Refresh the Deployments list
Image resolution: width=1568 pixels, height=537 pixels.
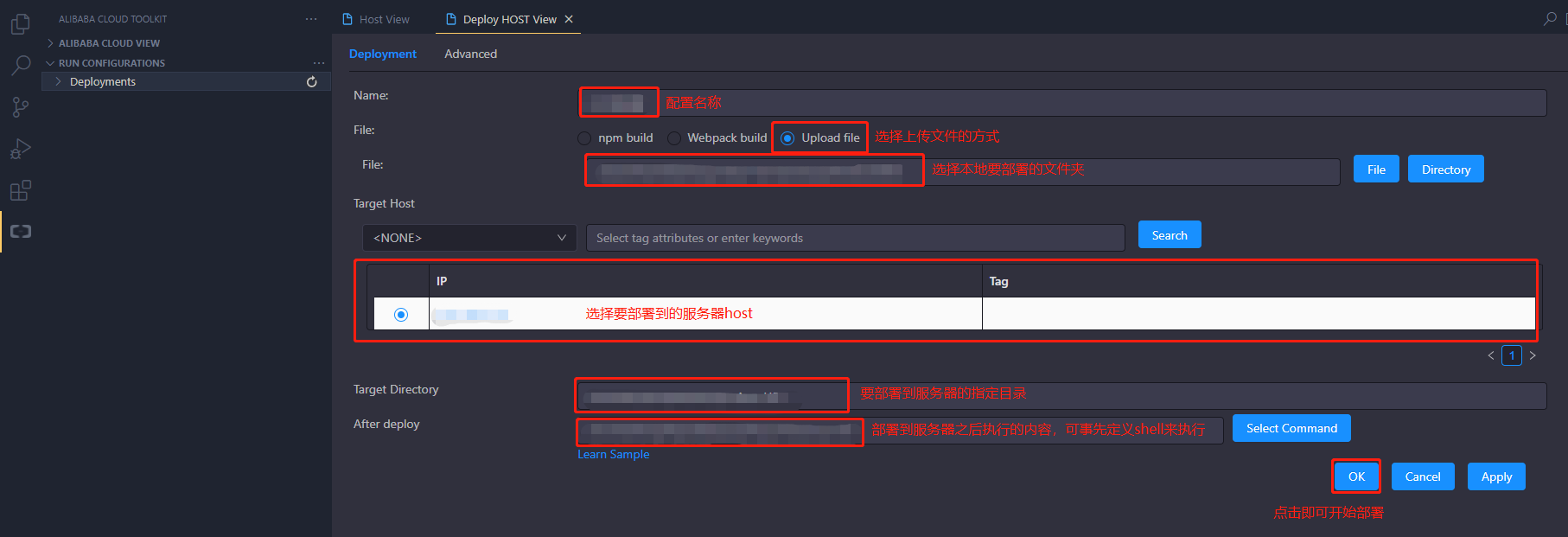[312, 82]
